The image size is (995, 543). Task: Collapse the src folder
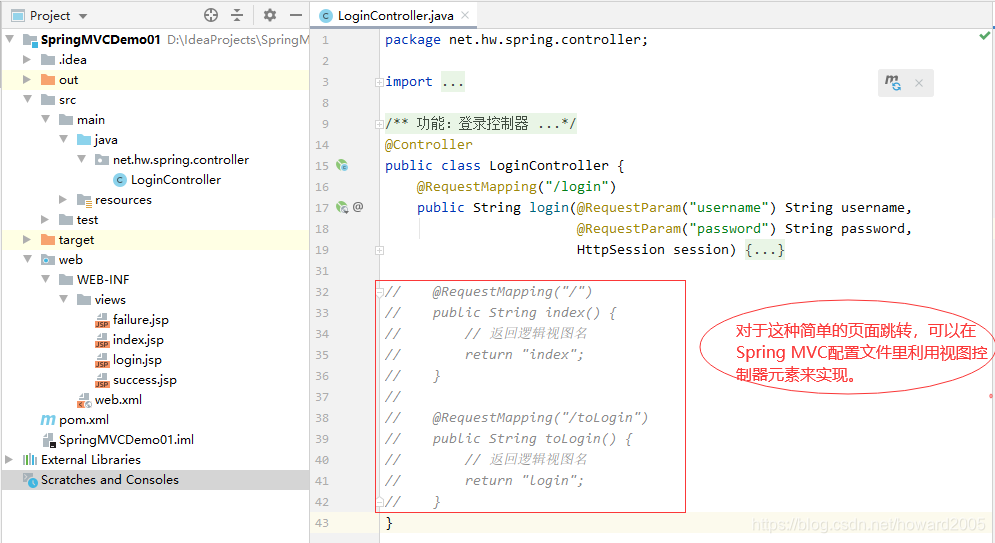[x=27, y=100]
